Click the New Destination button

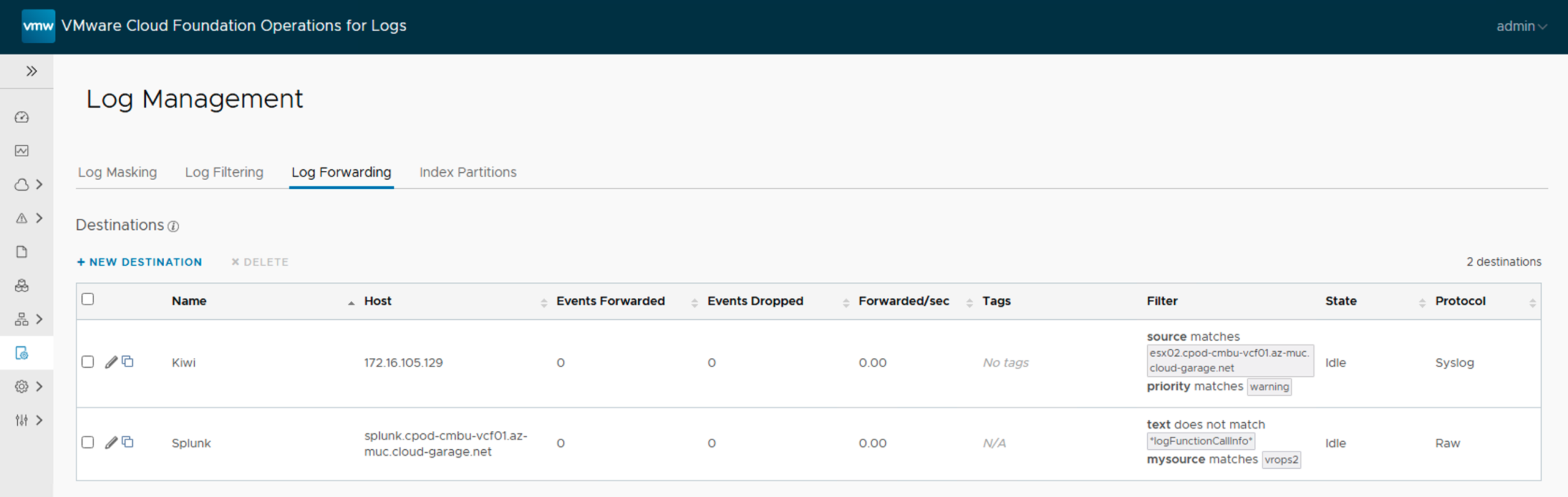(140, 262)
